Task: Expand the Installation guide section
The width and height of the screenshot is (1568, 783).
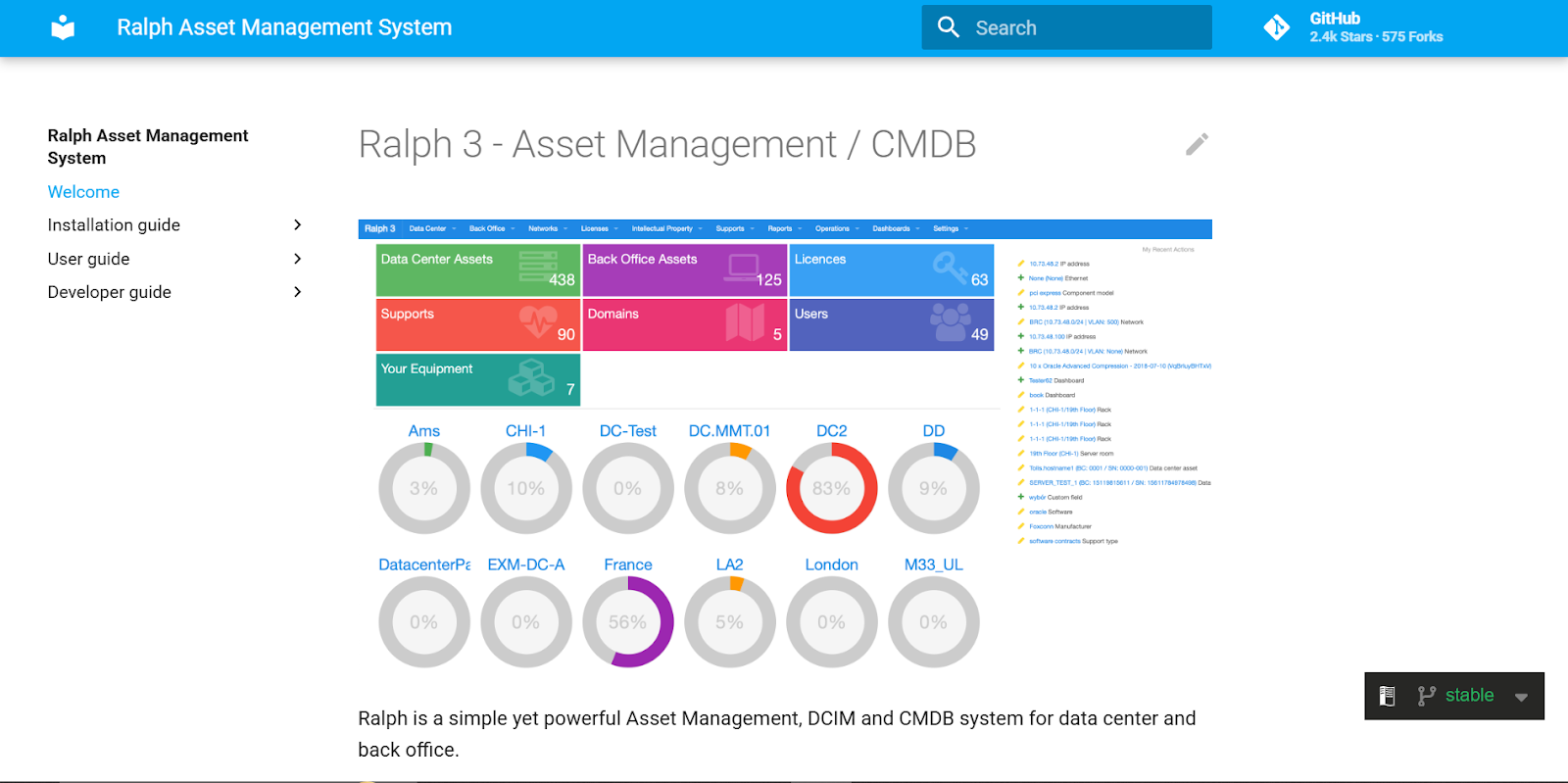Action: coord(298,225)
